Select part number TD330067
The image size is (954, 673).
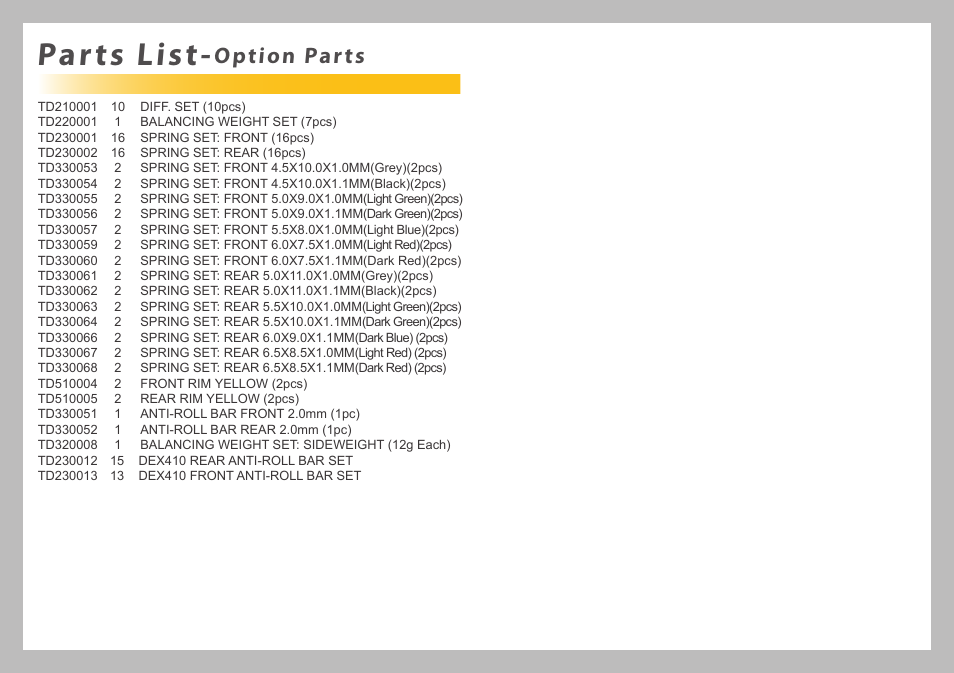click(68, 353)
